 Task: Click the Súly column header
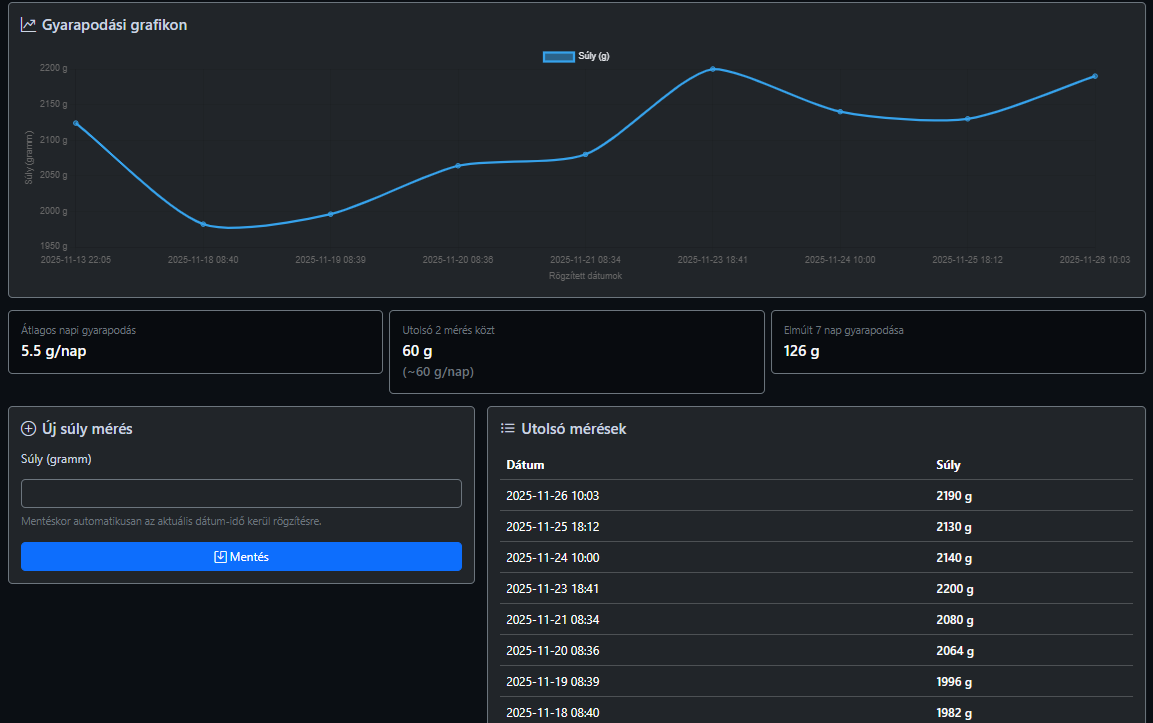tap(948, 465)
